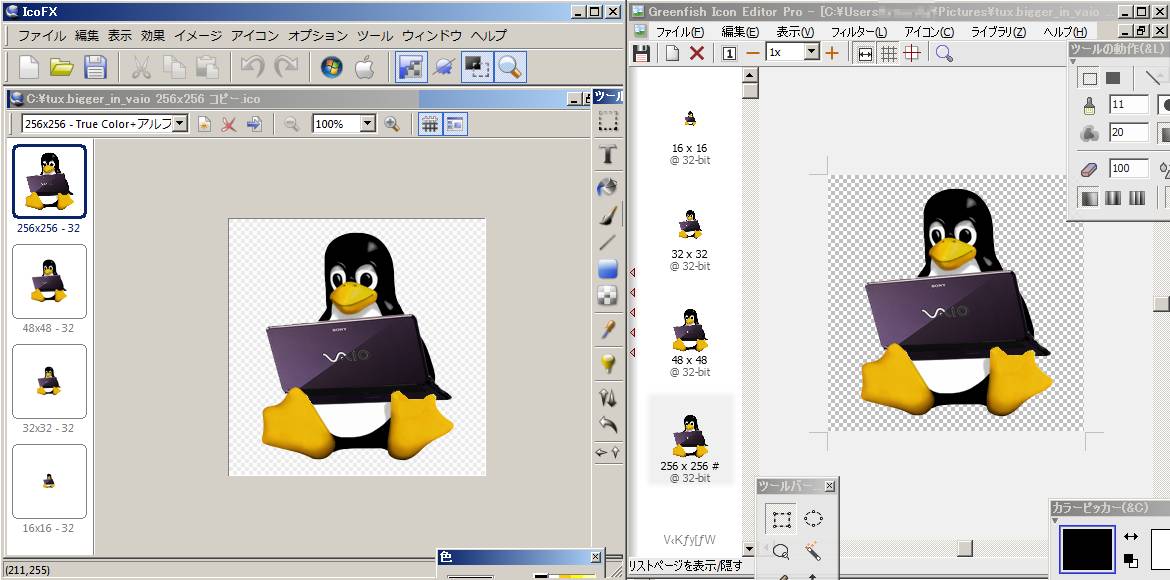Toggle the crossed-out globe icon in IcoFX
The width and height of the screenshot is (1170, 580).
(444, 67)
